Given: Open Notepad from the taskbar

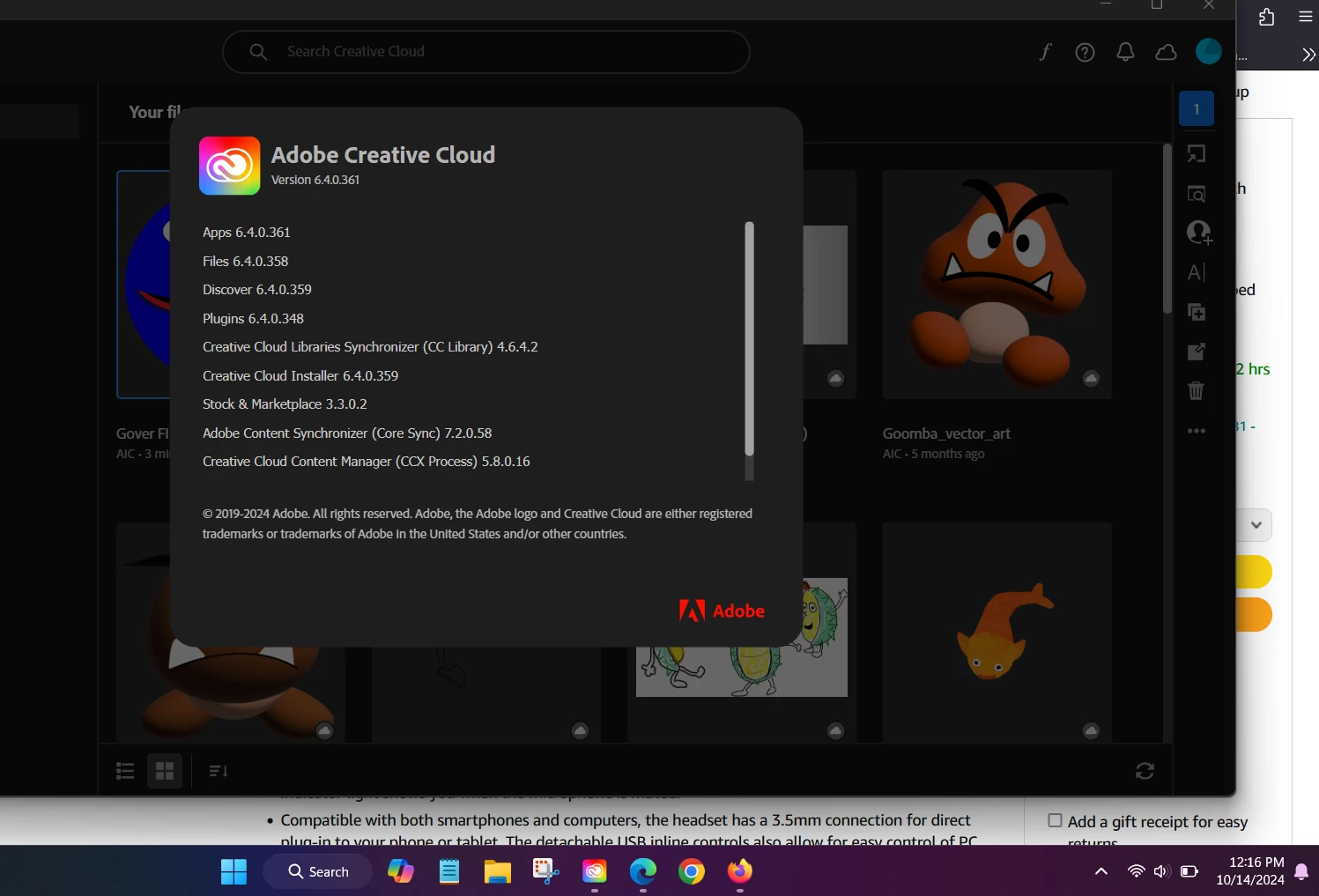Looking at the screenshot, I should click(449, 871).
